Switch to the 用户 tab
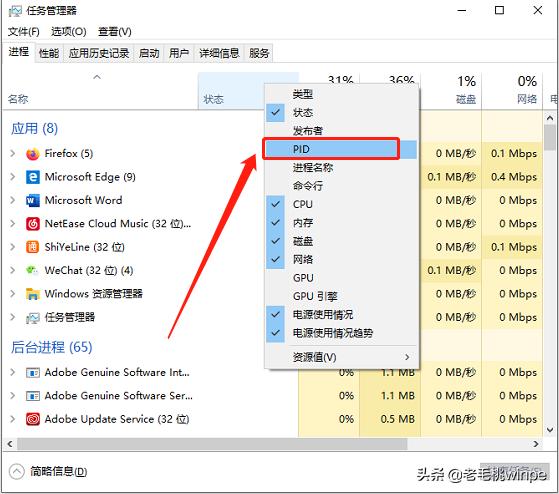Image resolution: width=559 pixels, height=494 pixels. click(179, 53)
